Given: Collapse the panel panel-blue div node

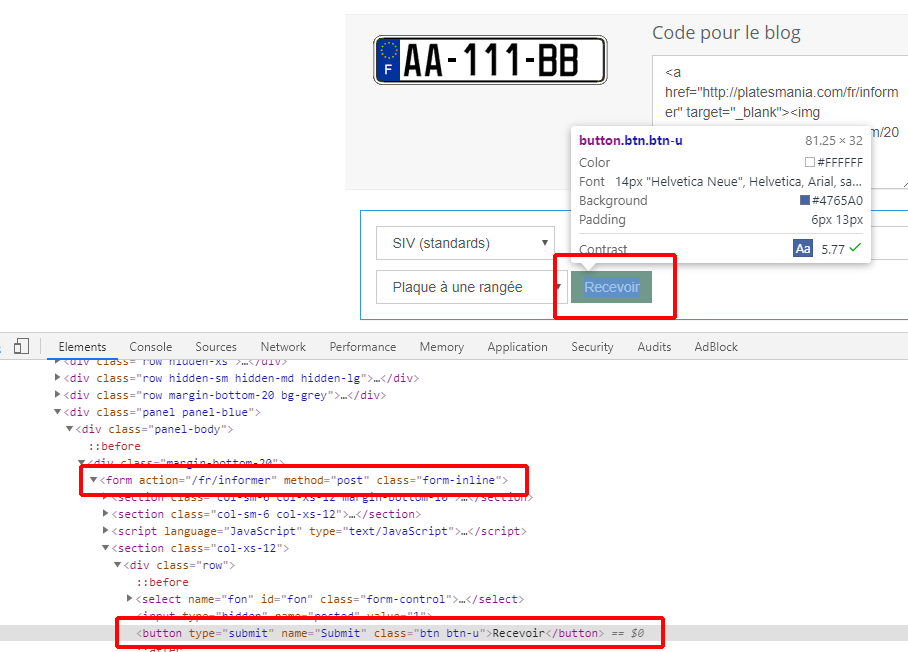Looking at the screenshot, I should coord(58,412).
